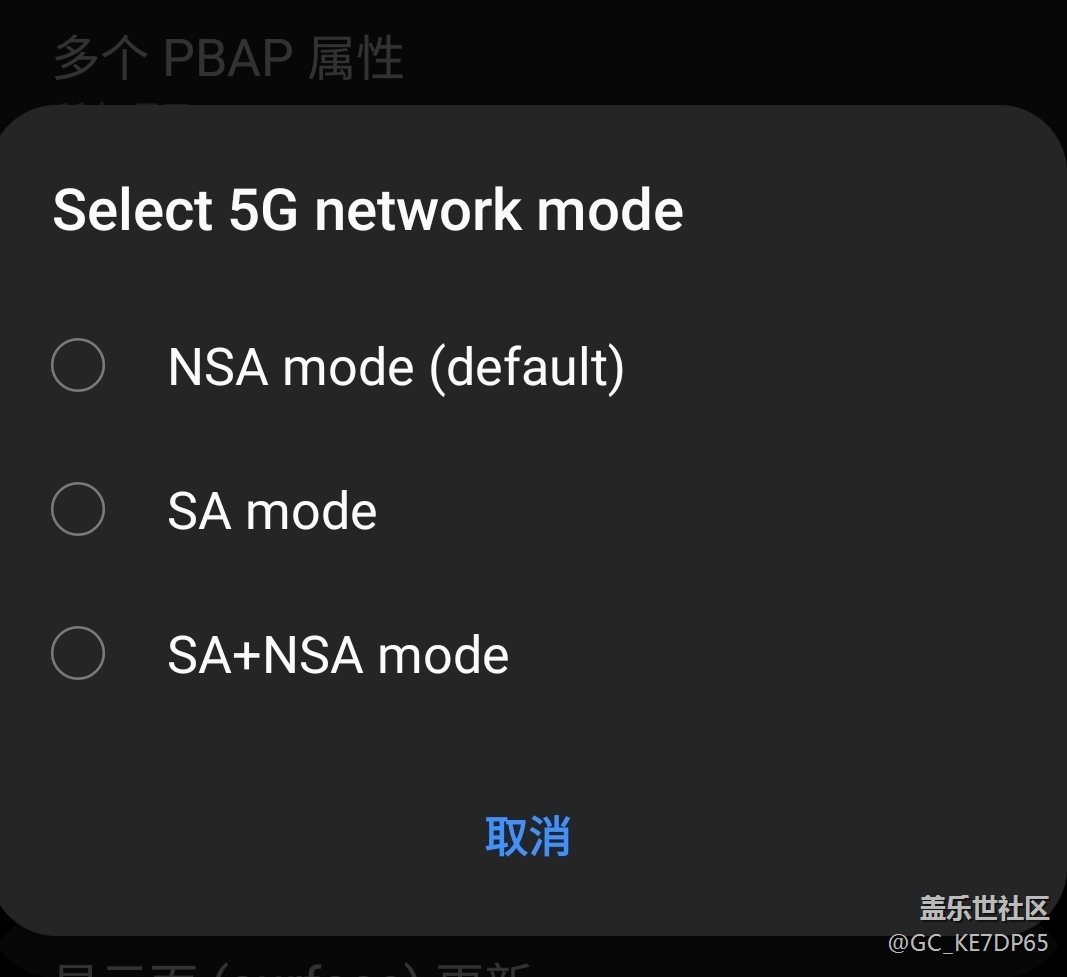Click the 盖乐世社区 watermark text
This screenshot has height=977, width=1067.
984,908
